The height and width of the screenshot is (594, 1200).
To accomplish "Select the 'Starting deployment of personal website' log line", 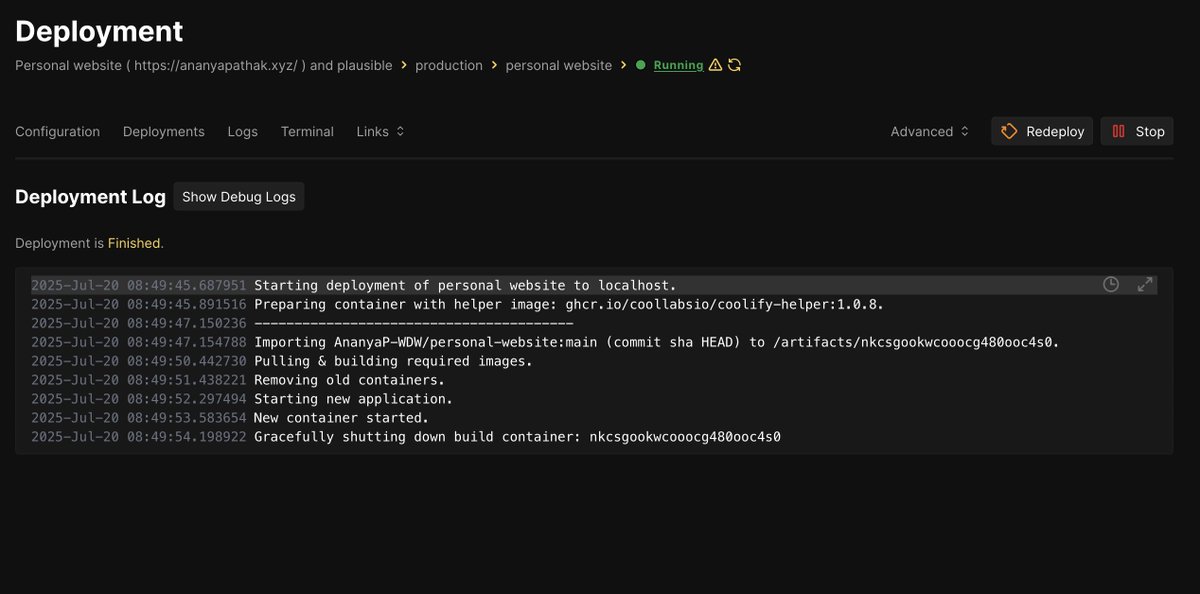I will (594, 285).
